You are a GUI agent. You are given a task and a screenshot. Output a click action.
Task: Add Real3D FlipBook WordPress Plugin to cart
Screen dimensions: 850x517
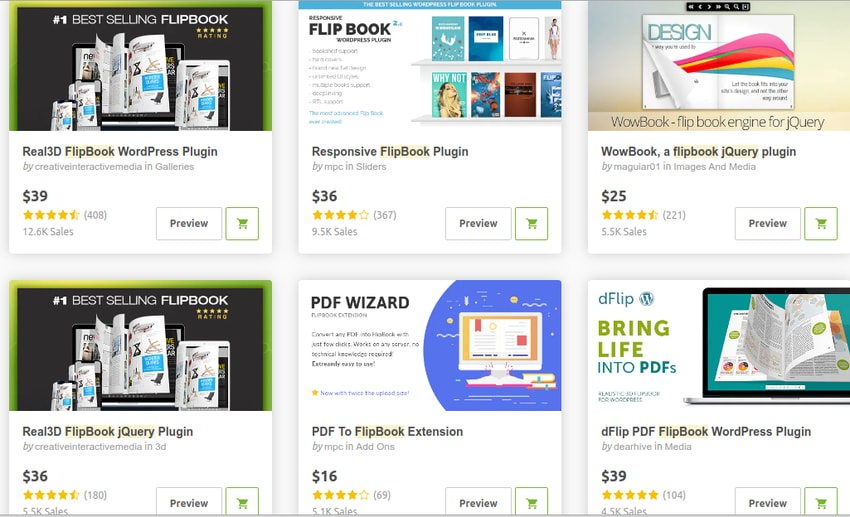pyautogui.click(x=242, y=223)
